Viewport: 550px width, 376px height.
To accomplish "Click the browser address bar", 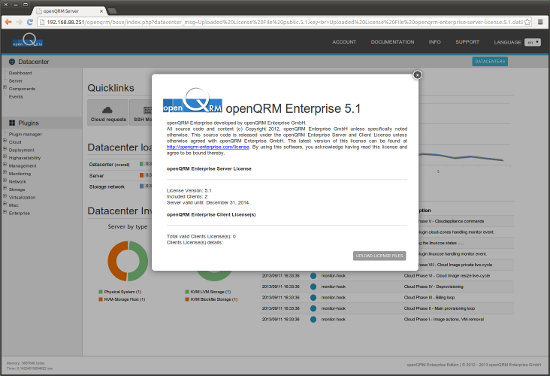I will click(284, 22).
